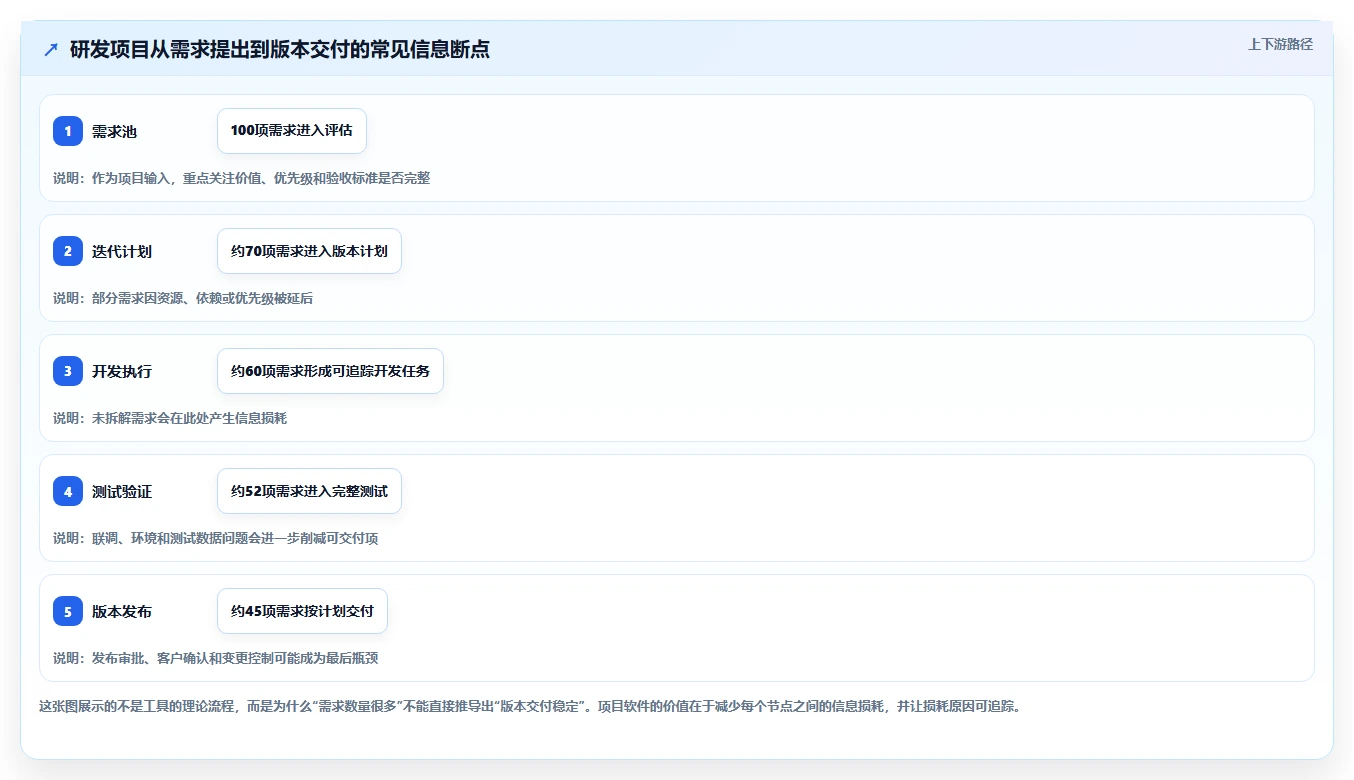Click the title 研发项目从需求提出到版本交付的常见信息断点

tap(280, 49)
